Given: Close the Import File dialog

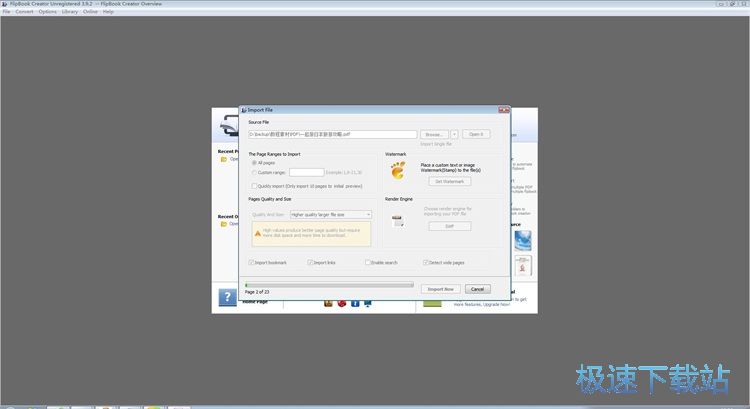Looking at the screenshot, I should 504,110.
